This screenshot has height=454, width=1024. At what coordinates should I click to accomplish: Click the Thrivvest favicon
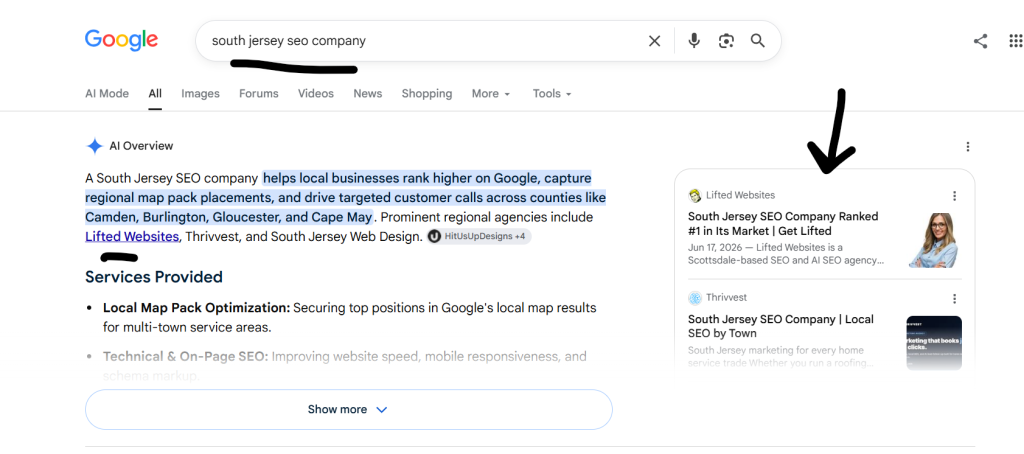694,298
